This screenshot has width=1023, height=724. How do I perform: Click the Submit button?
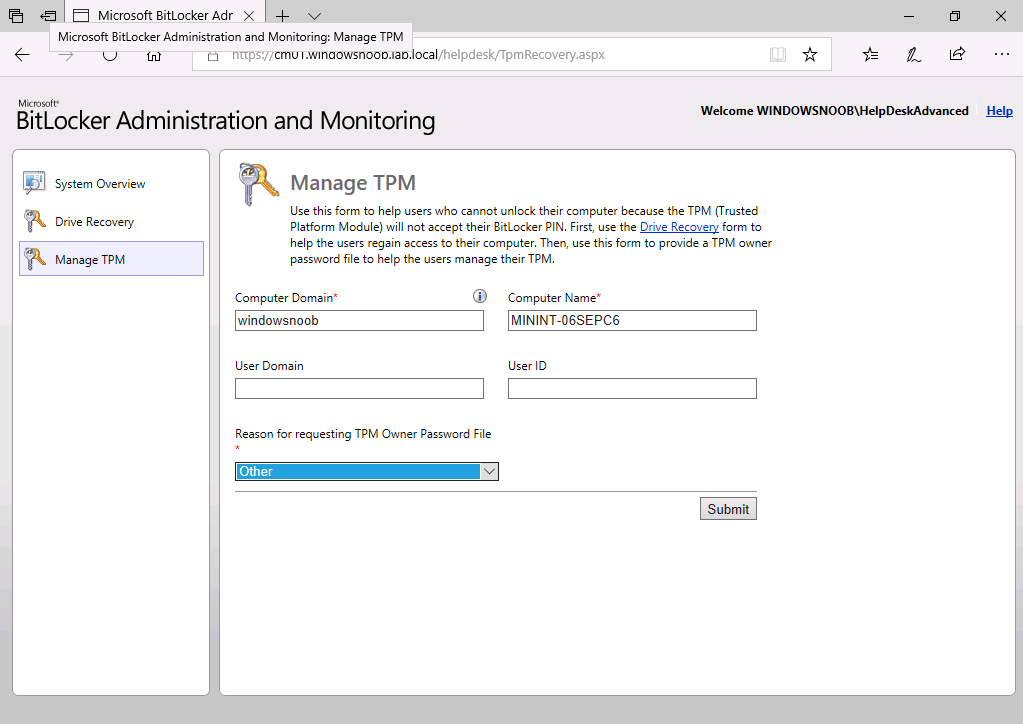click(x=728, y=509)
